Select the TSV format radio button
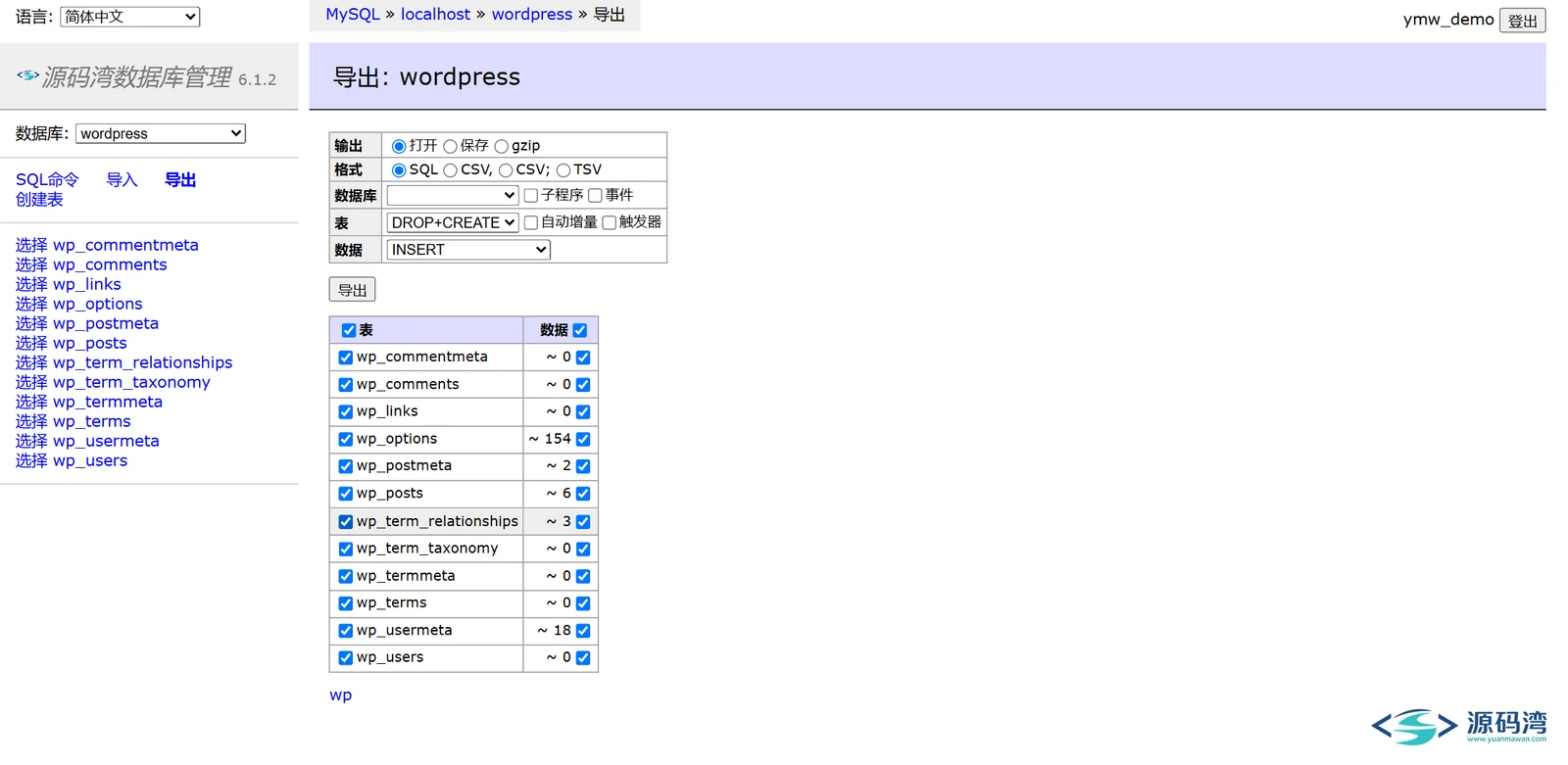 [563, 170]
